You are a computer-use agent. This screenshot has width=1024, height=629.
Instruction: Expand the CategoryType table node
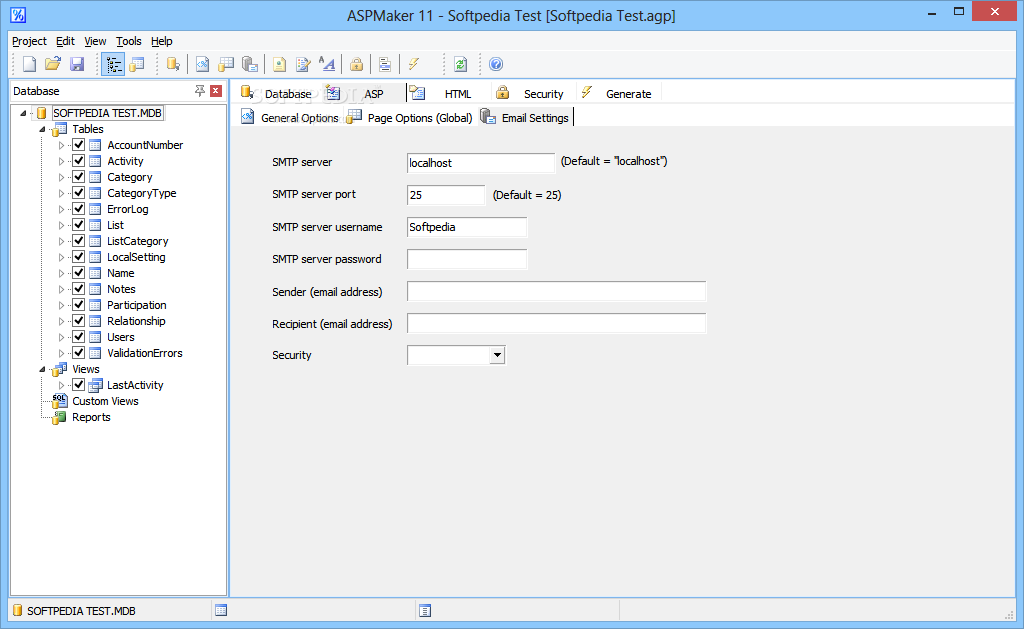(61, 193)
